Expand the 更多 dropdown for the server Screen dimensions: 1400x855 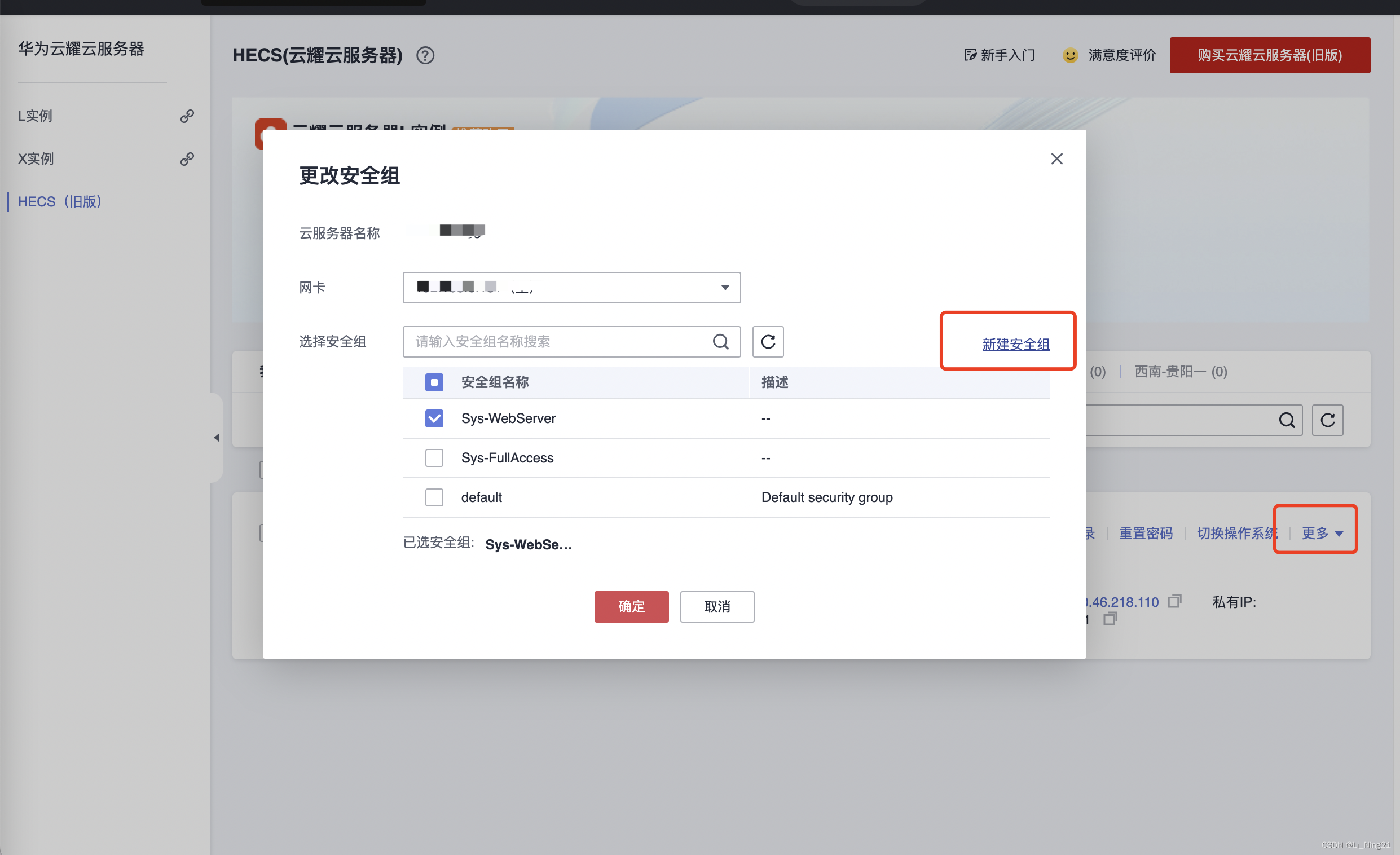[x=1322, y=534]
